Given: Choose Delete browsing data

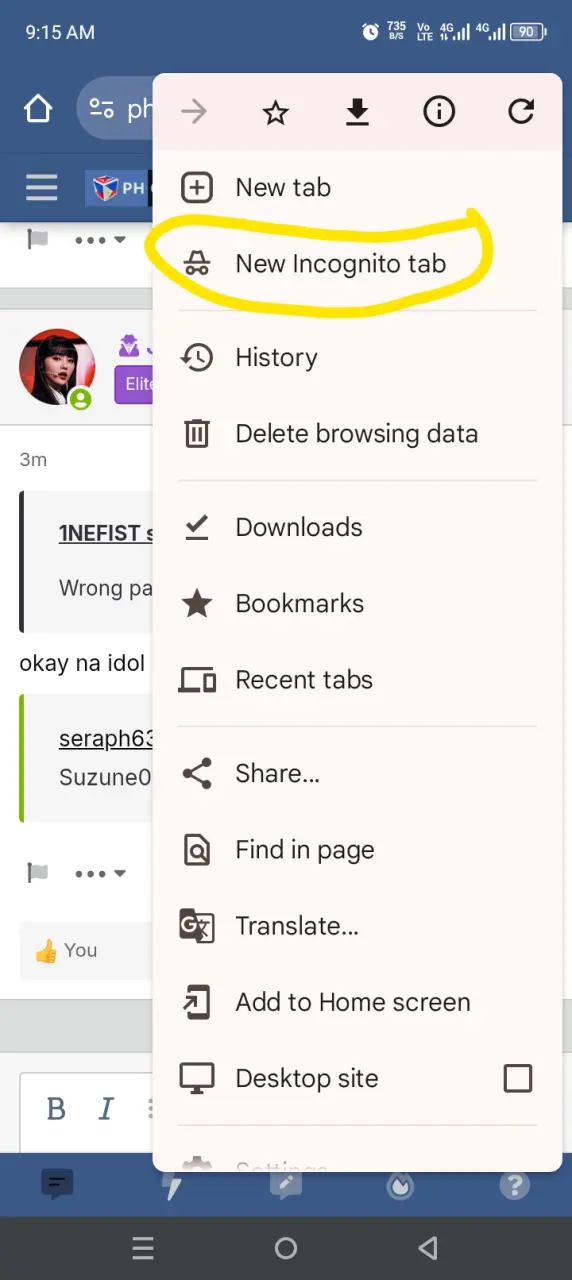Looking at the screenshot, I should (x=357, y=433).
